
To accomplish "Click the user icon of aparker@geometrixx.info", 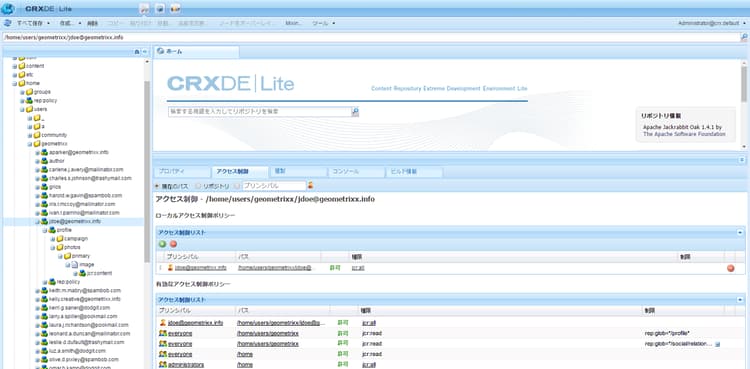I will (x=44, y=152).
